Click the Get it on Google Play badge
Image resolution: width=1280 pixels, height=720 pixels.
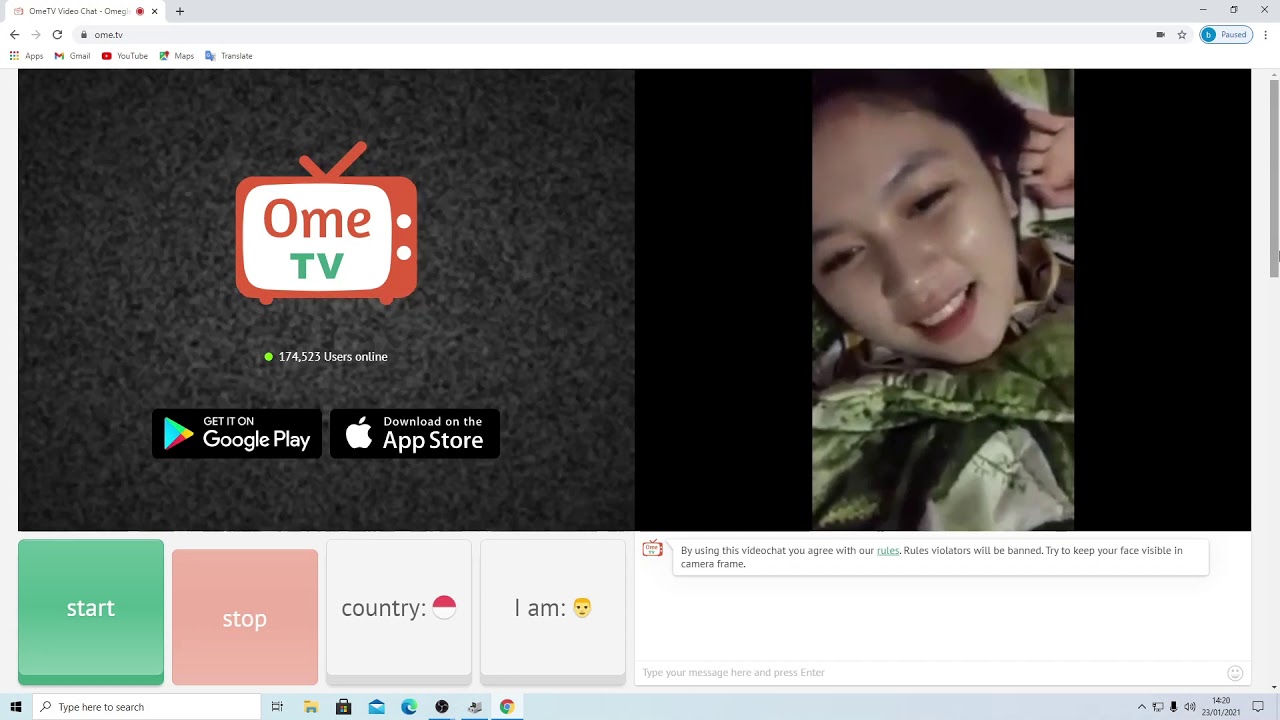tap(237, 434)
